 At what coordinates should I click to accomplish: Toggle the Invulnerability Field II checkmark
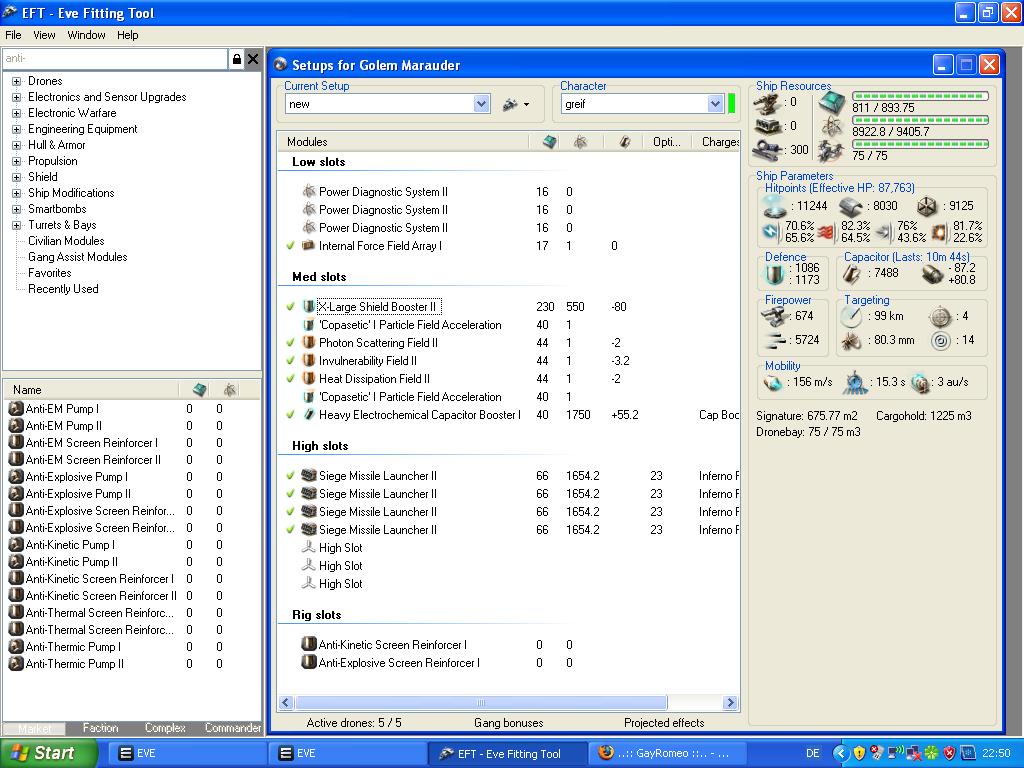[x=291, y=360]
